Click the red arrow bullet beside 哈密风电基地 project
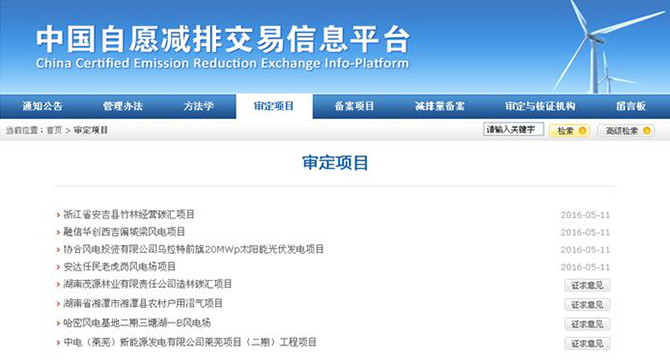Image resolution: width=670 pixels, height=361 pixels. [58, 323]
